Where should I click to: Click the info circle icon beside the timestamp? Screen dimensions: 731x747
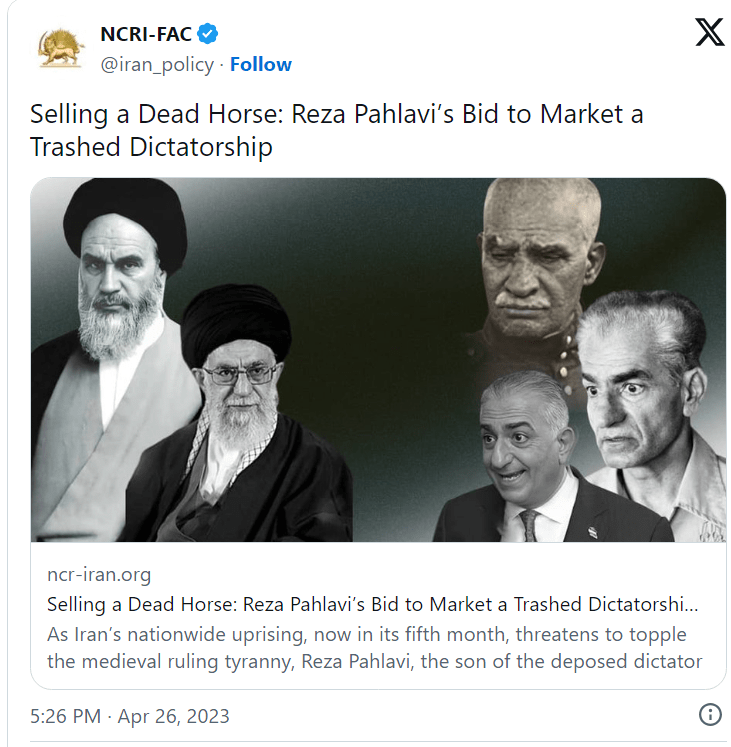click(x=710, y=715)
